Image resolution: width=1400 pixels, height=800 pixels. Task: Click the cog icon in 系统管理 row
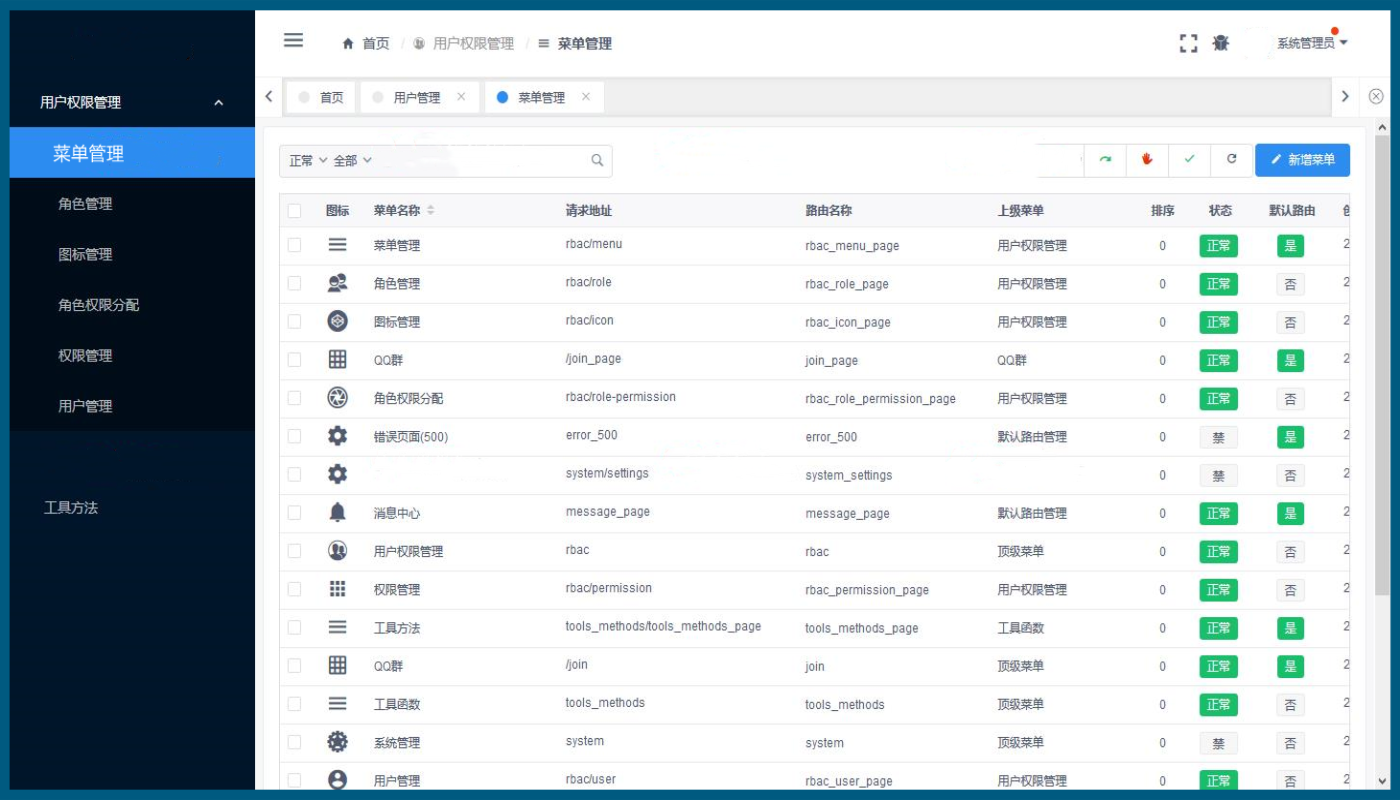[337, 742]
